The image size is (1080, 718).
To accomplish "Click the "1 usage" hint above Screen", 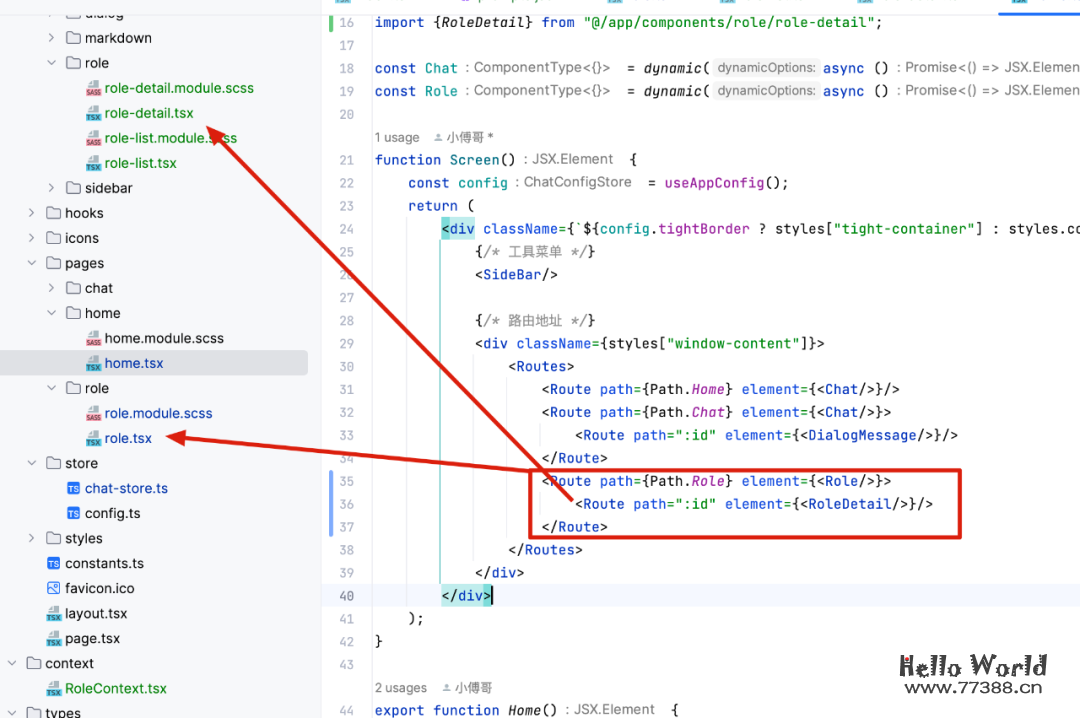I will (397, 137).
